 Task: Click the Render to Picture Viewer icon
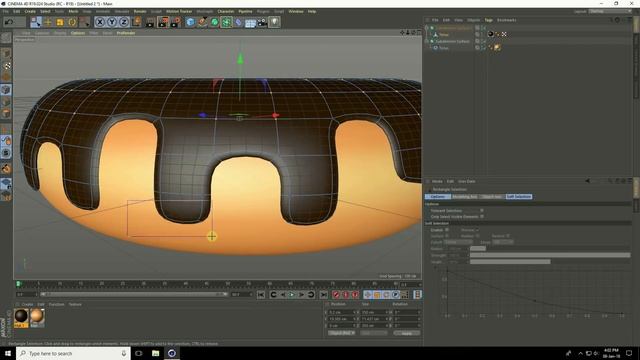(x=163, y=22)
